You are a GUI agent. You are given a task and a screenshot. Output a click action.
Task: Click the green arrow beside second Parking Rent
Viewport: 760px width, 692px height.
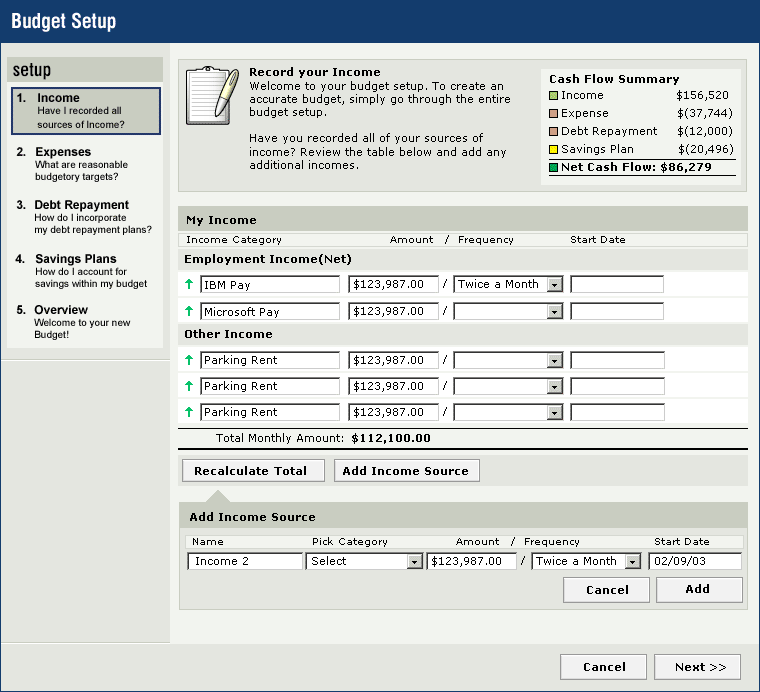click(189, 386)
